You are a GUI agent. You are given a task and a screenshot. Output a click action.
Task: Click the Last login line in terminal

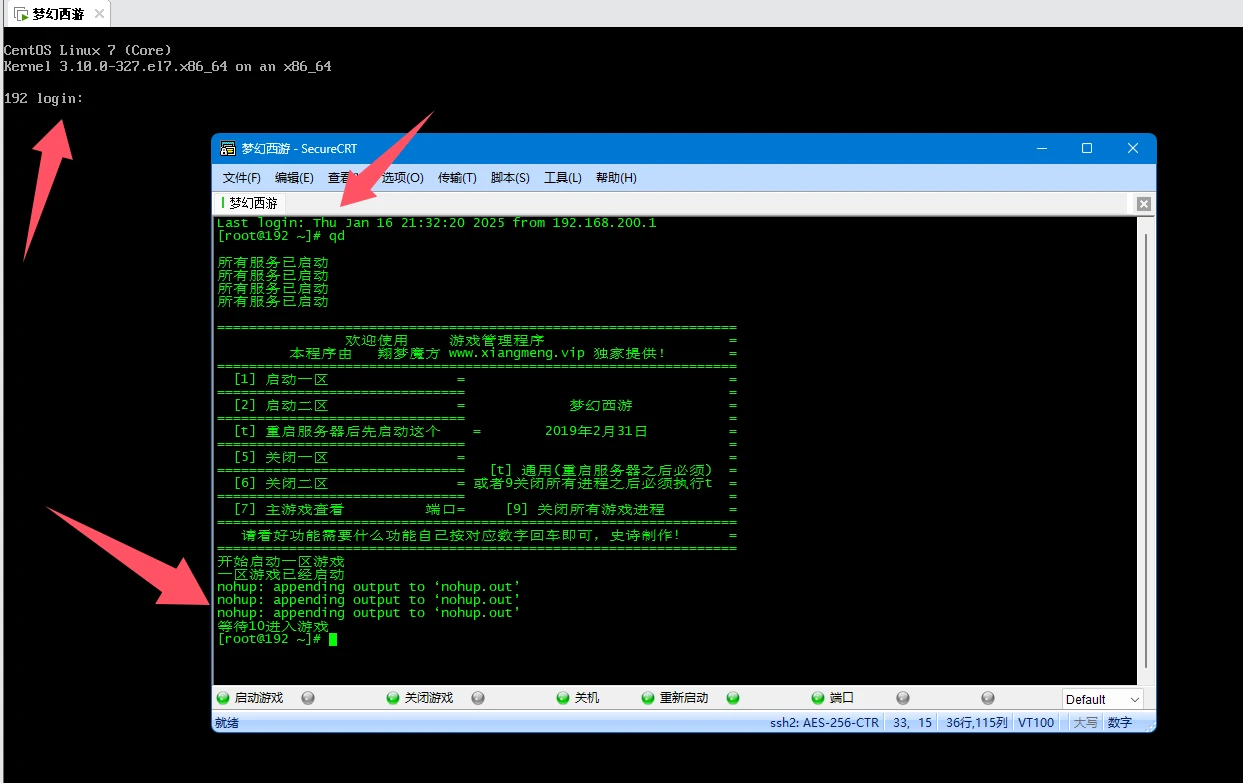tap(436, 223)
